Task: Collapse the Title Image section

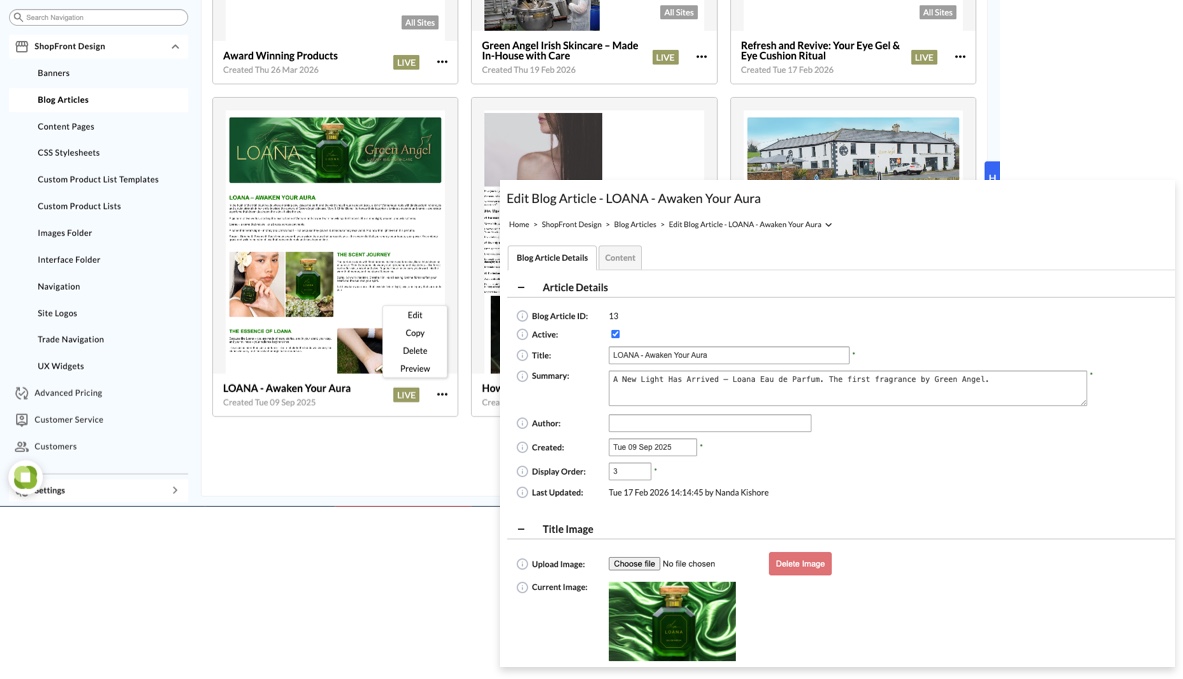Action: tap(521, 530)
